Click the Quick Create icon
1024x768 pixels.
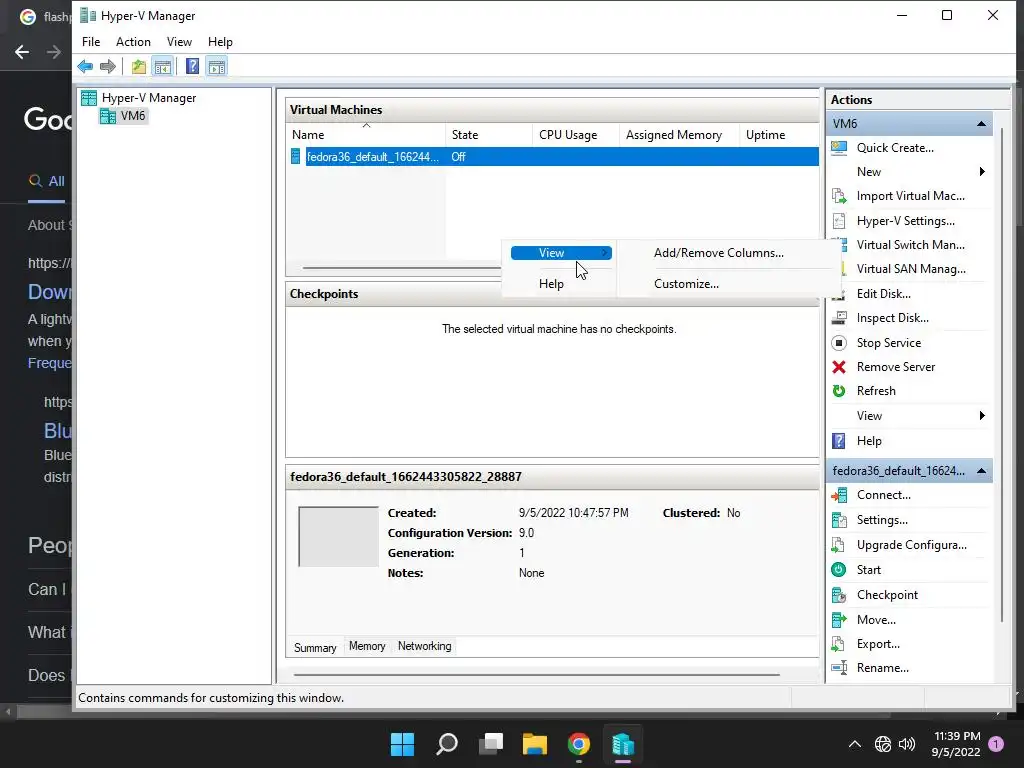[839, 148]
